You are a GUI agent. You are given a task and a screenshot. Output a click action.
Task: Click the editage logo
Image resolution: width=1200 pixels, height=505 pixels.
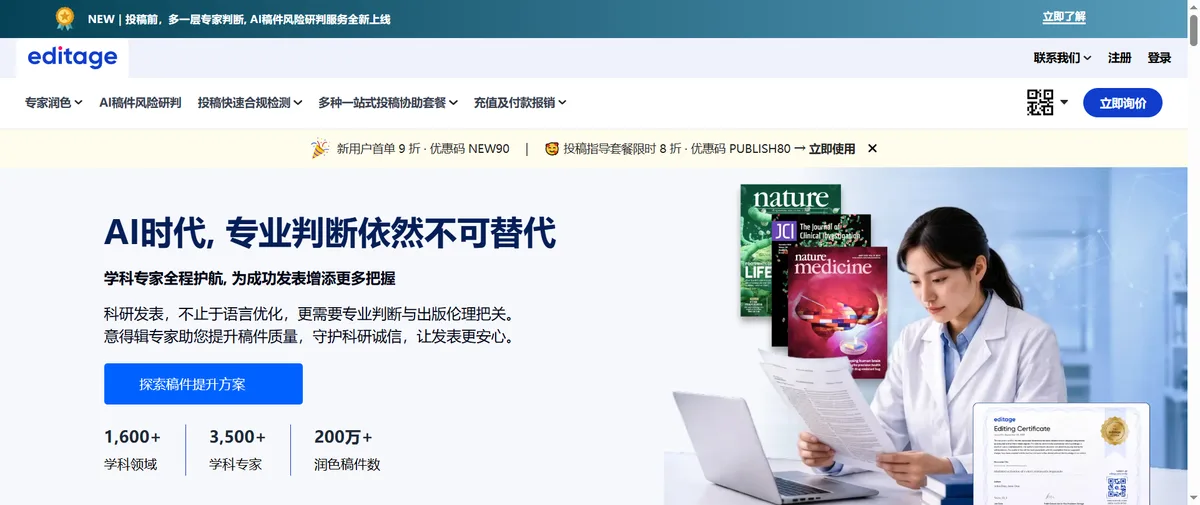(x=72, y=57)
